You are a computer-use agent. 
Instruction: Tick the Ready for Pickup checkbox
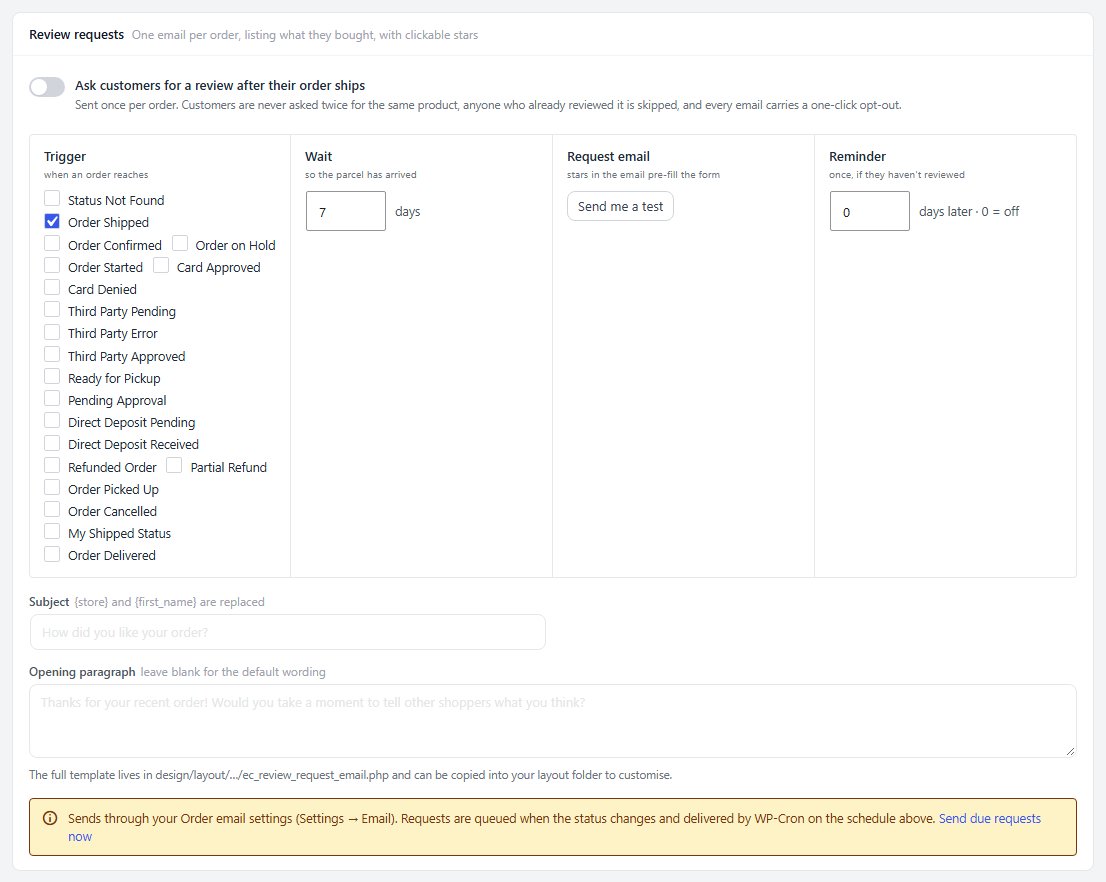52,376
